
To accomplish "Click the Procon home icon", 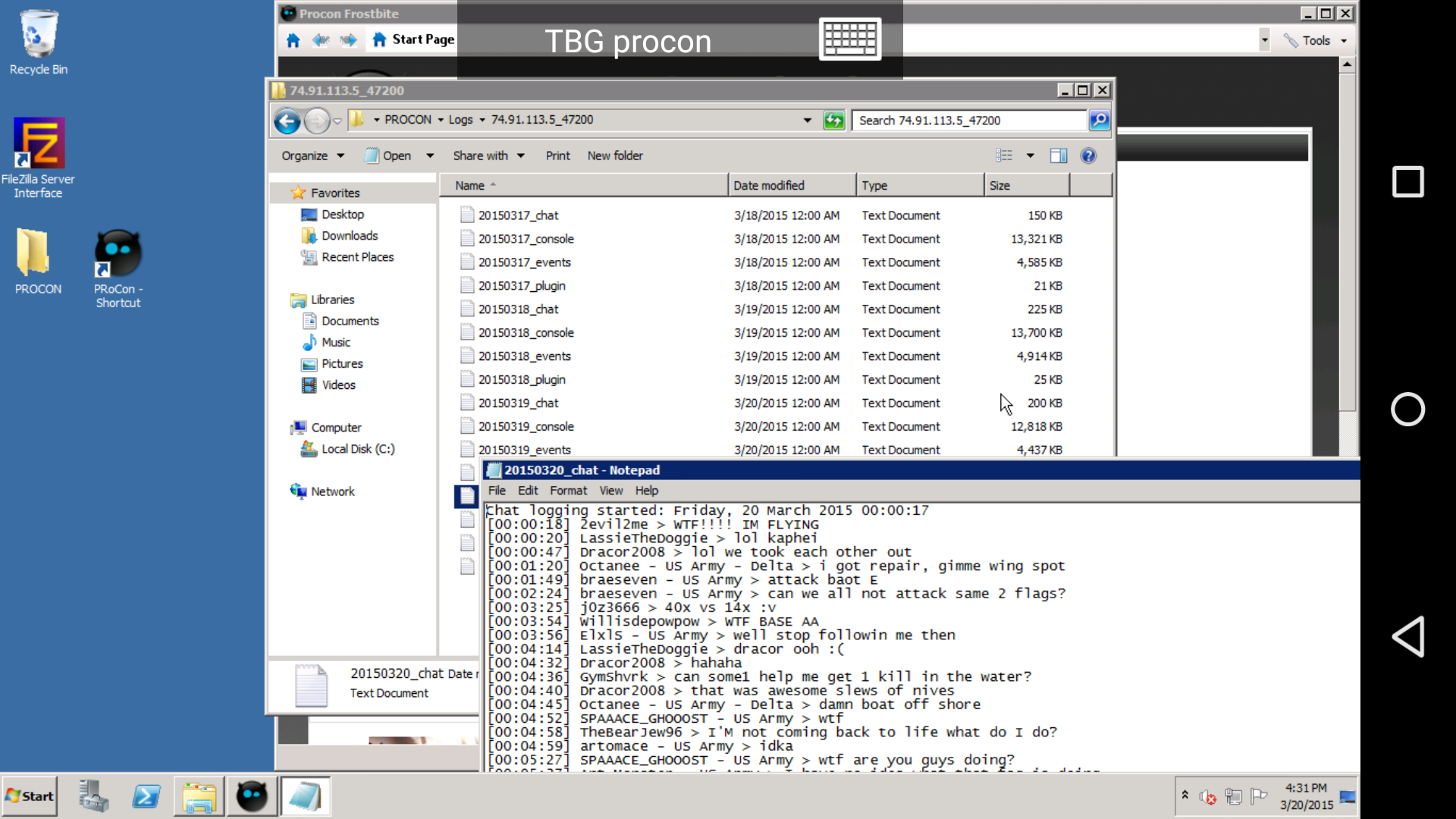I will 293,40.
